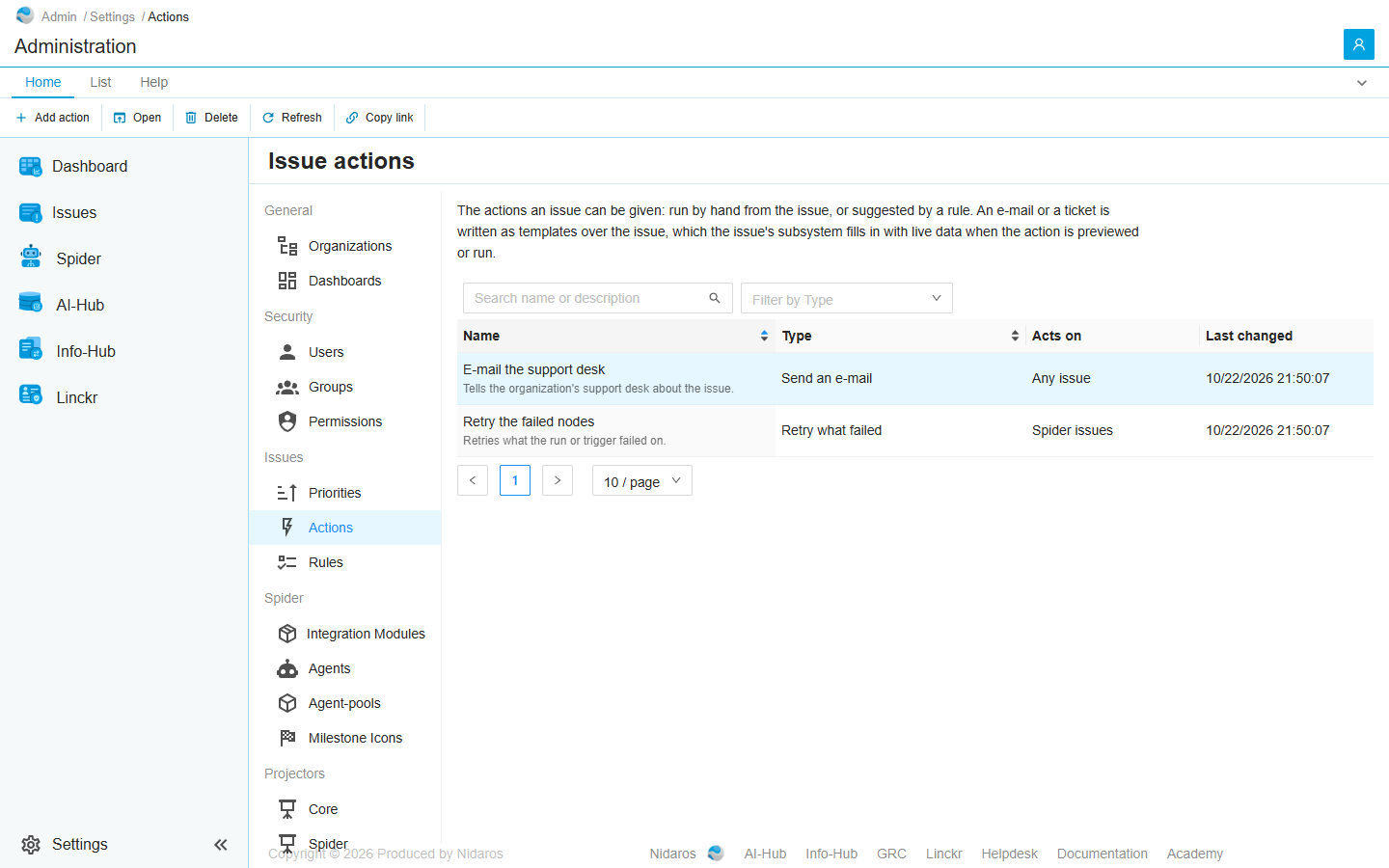Click the Rules checklist icon

(287, 562)
